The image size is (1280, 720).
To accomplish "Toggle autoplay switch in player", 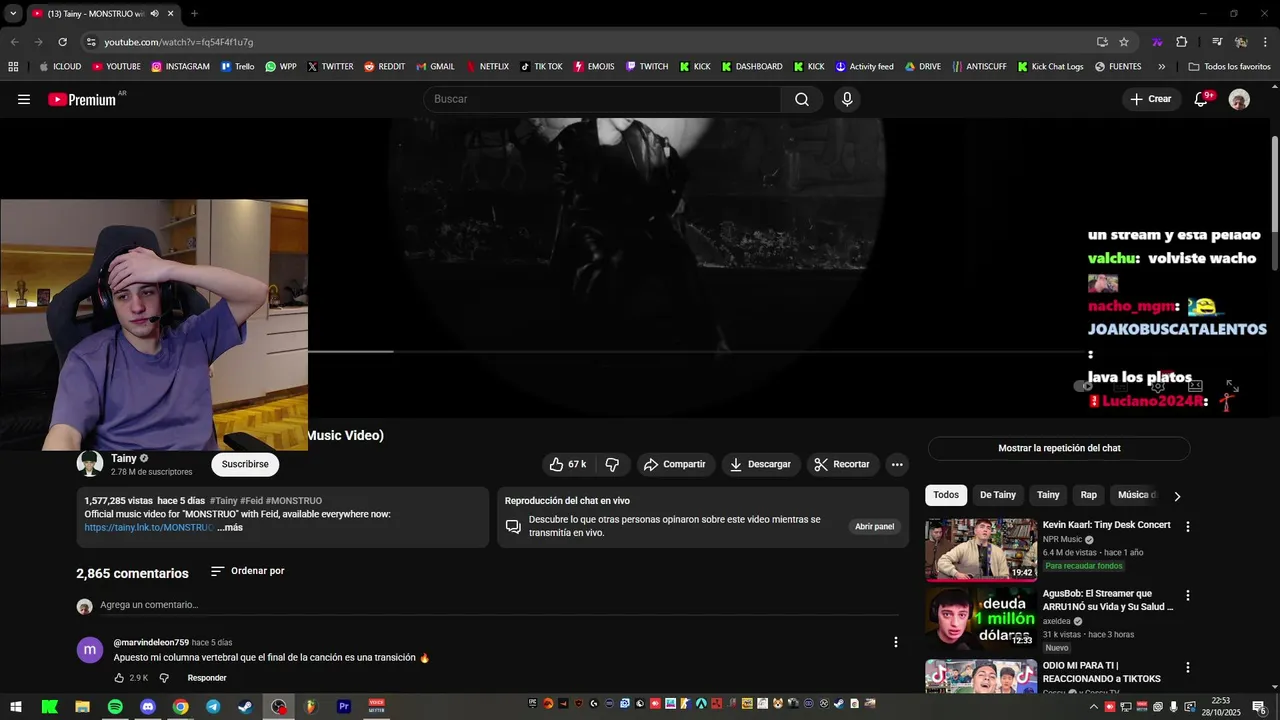I will [x=1084, y=386].
